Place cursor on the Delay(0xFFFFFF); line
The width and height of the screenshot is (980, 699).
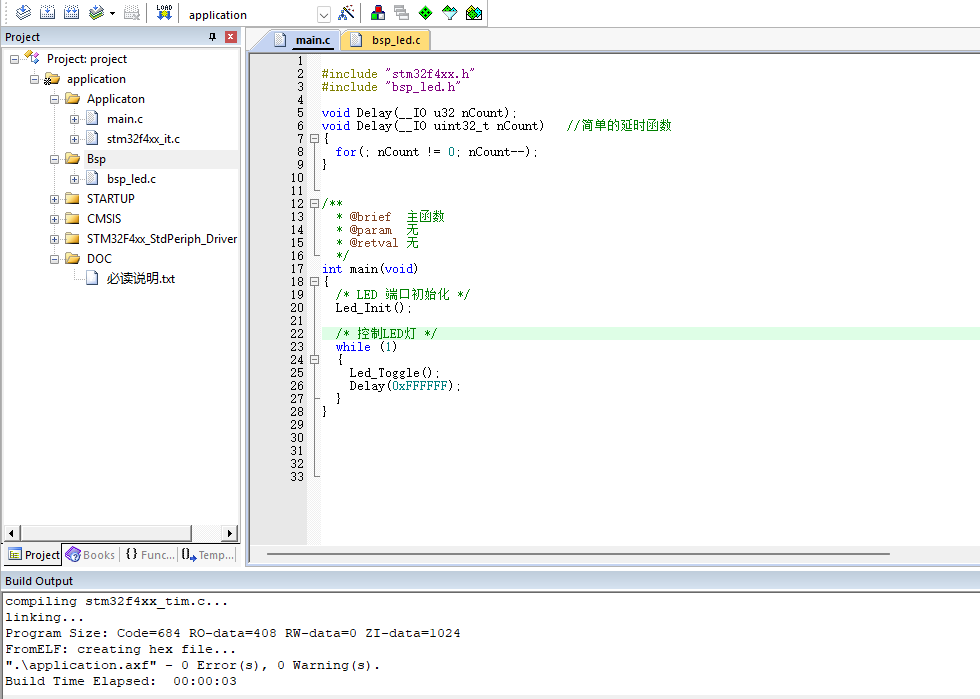tap(404, 386)
